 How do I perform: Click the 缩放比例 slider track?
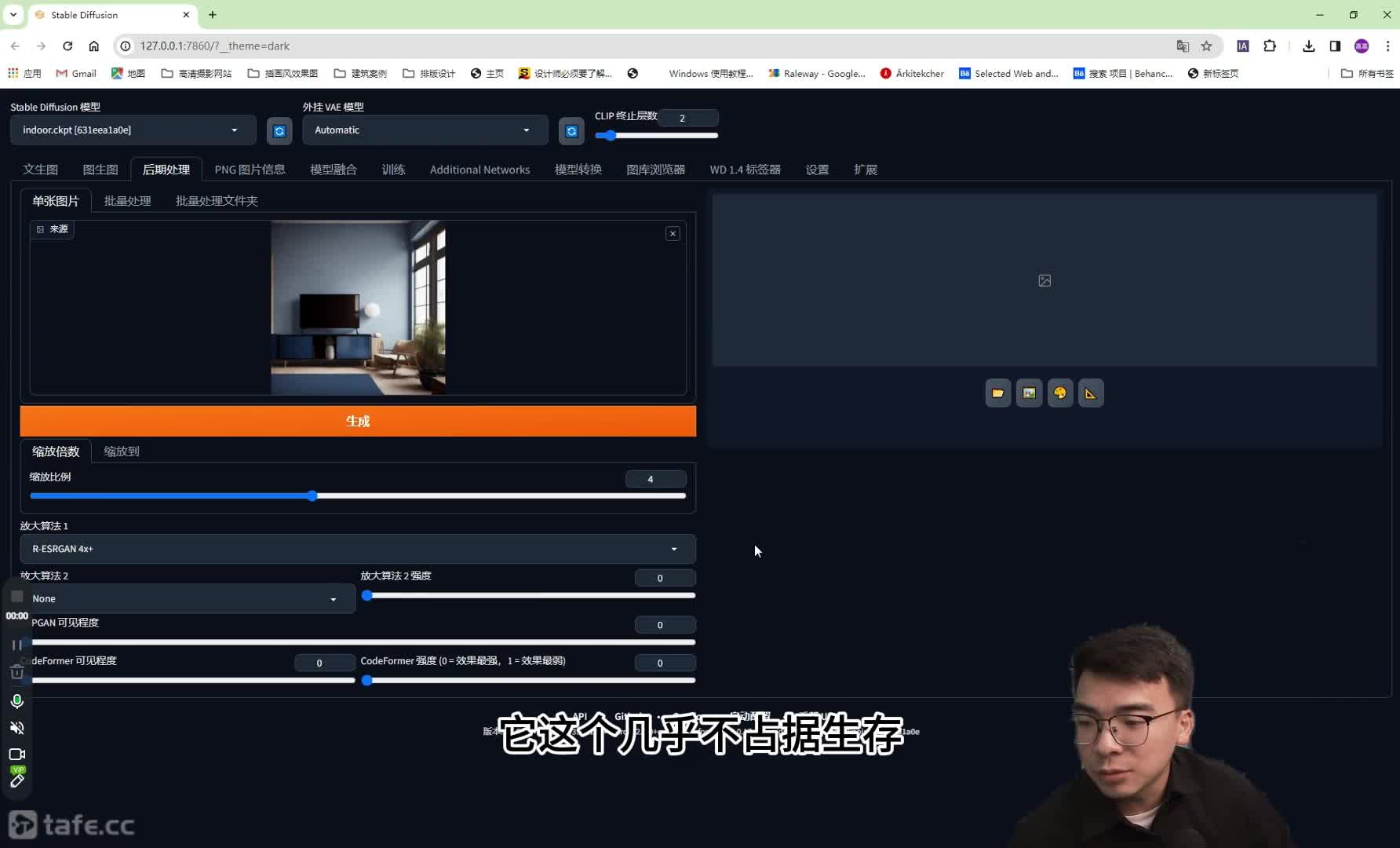click(358, 496)
